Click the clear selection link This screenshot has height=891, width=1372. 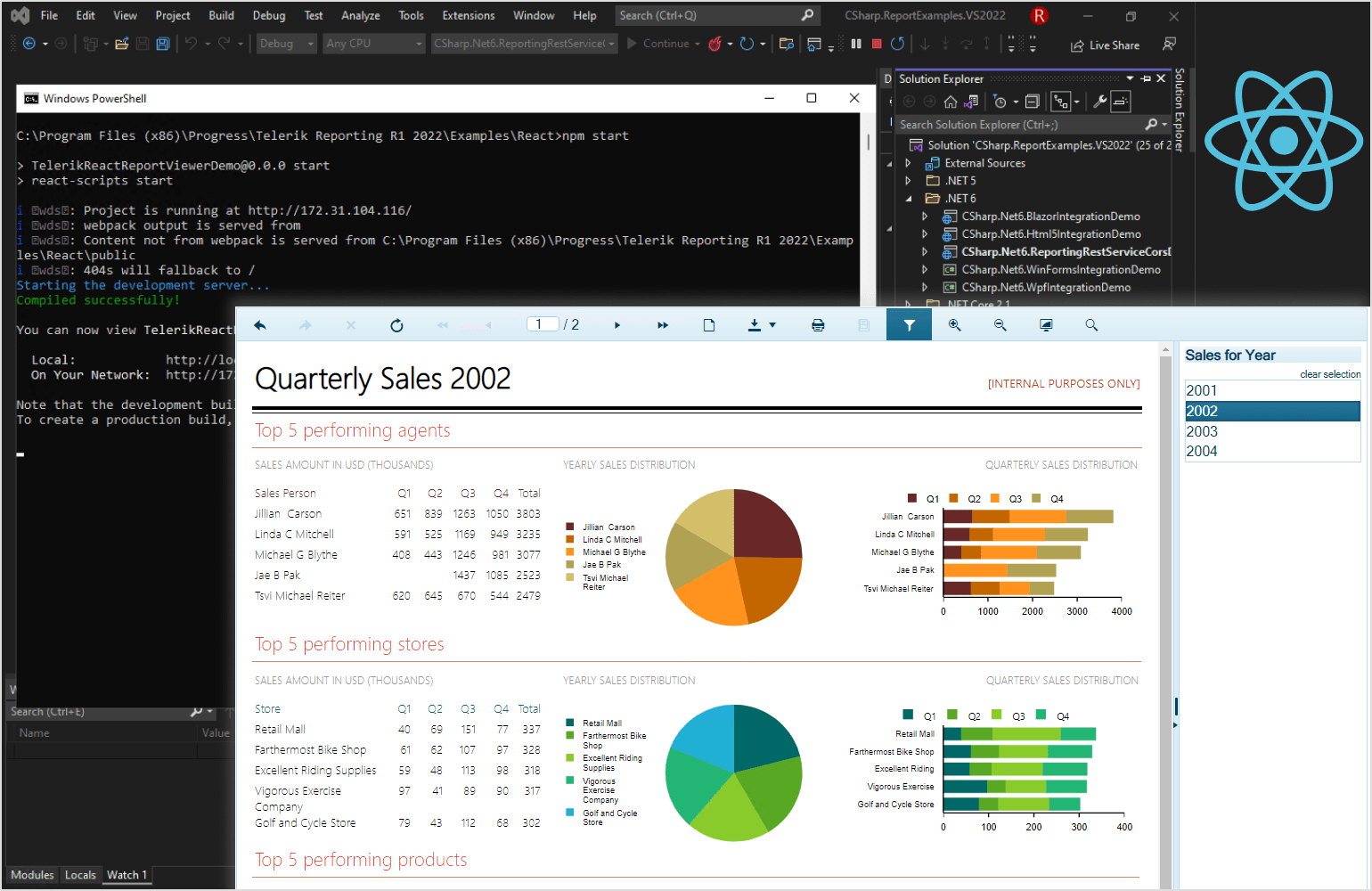tap(1330, 374)
